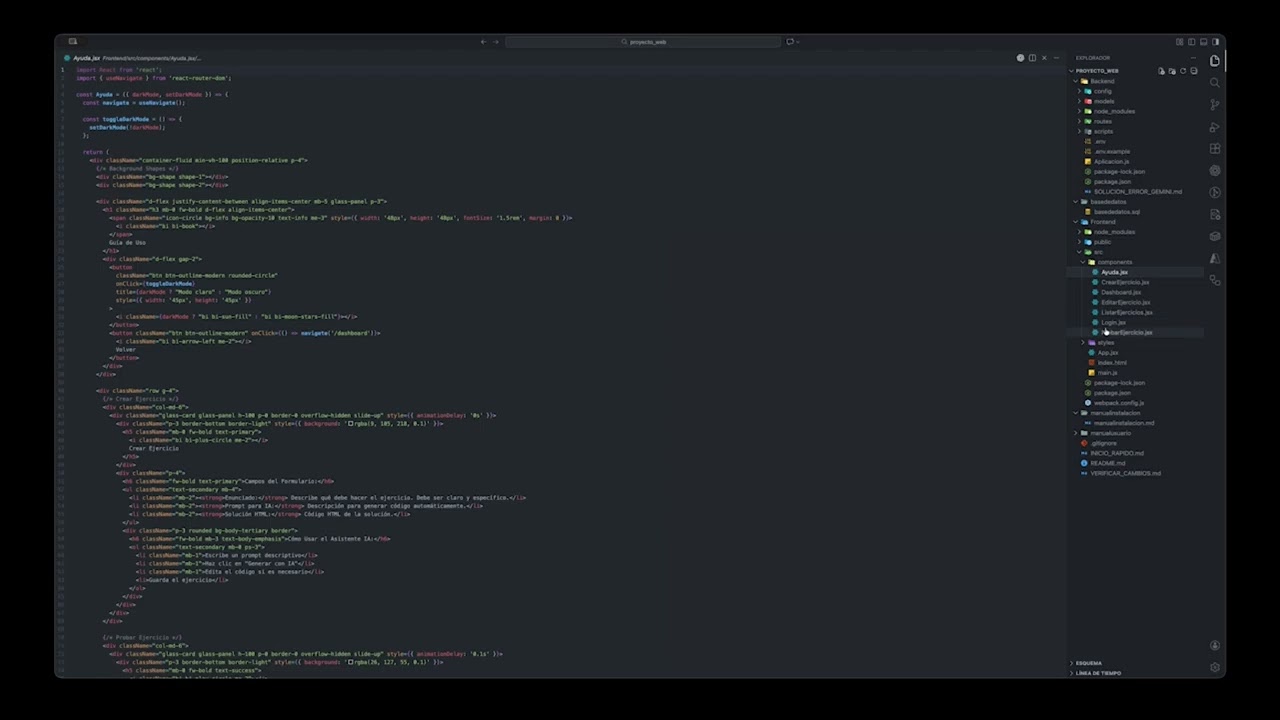Open the Manage settings gear
The height and width of the screenshot is (720, 1280).
(1215, 667)
